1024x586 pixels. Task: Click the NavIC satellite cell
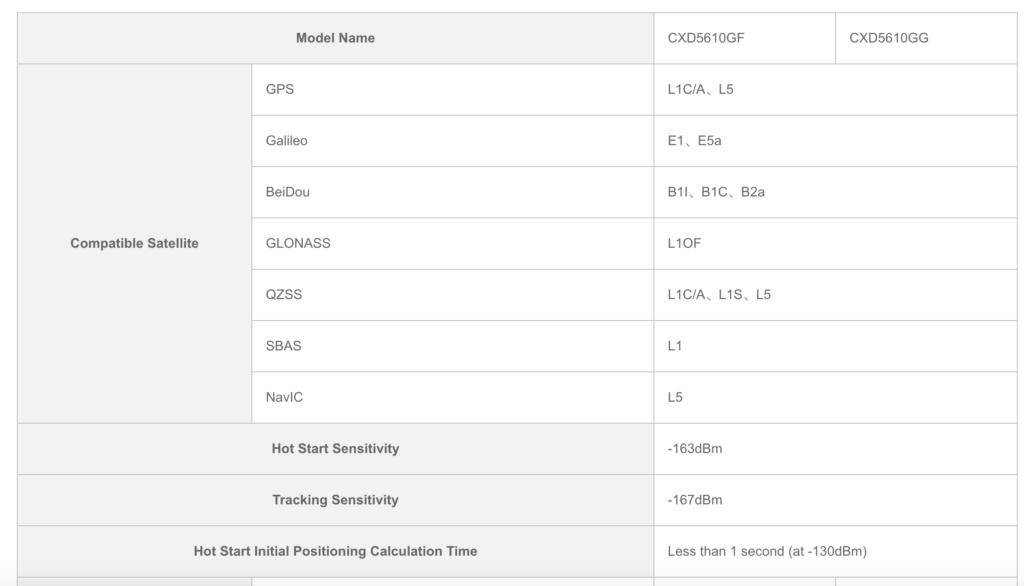pyautogui.click(x=453, y=397)
